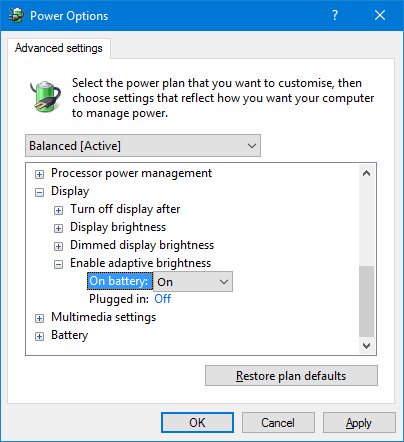
Task: Expand the Battery tree node
Action: pyautogui.click(x=39, y=336)
